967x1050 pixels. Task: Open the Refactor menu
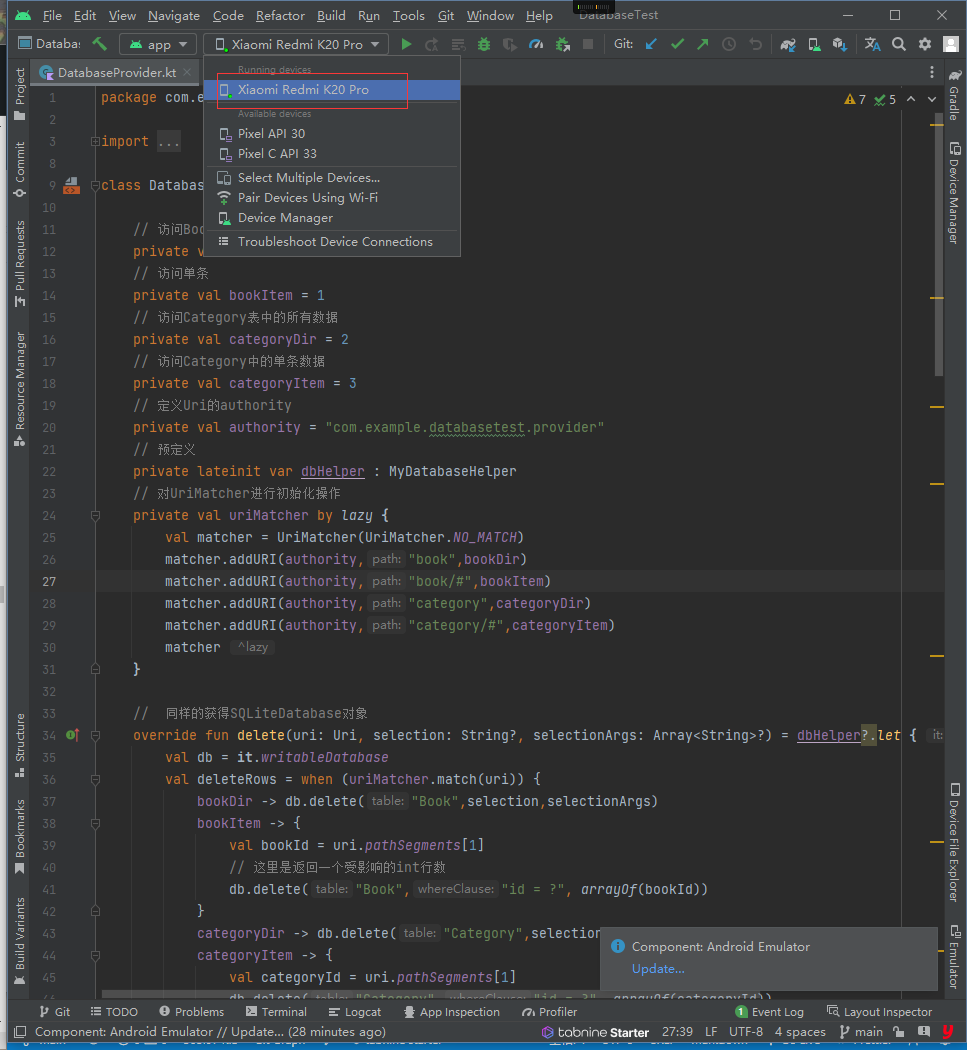[280, 16]
